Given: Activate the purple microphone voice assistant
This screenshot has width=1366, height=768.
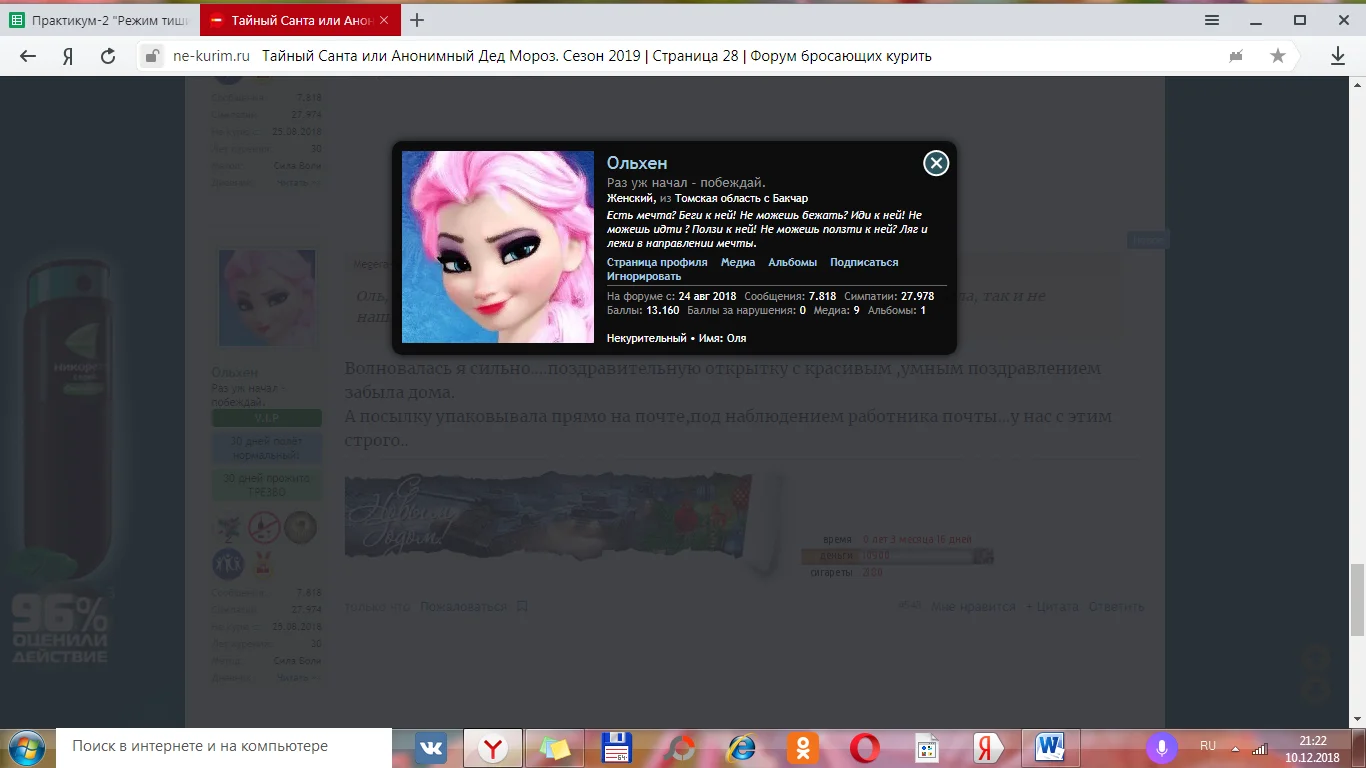Looking at the screenshot, I should click(1162, 747).
